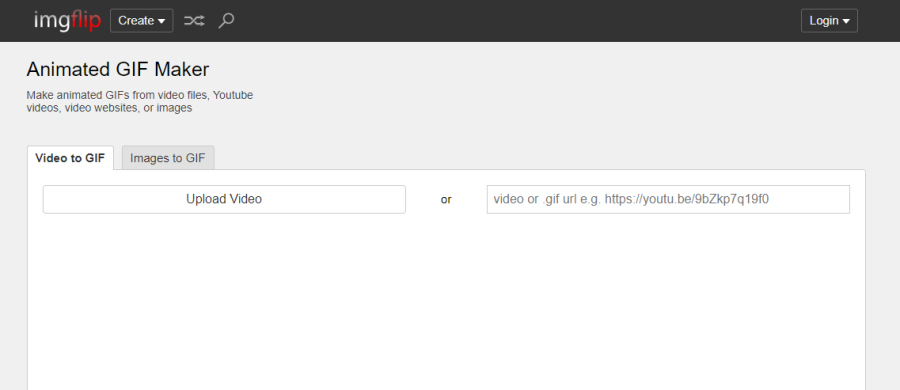Click the word Create in the header

(x=136, y=21)
